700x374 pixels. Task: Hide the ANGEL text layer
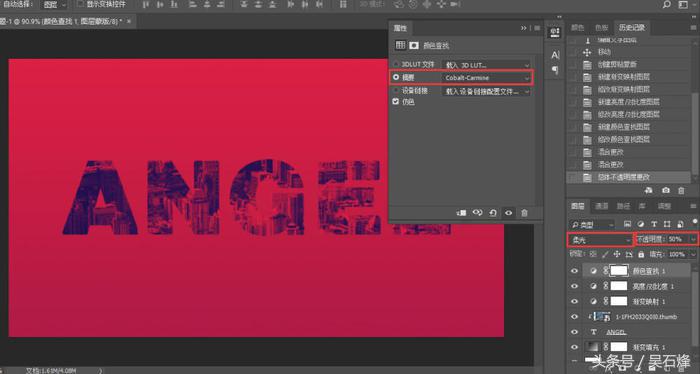(x=575, y=332)
